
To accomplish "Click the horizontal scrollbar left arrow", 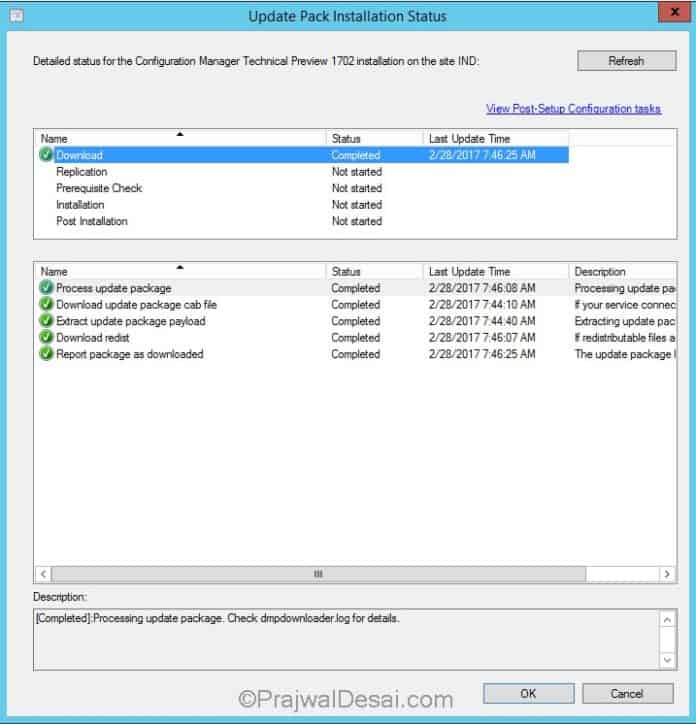I will 43,574.
